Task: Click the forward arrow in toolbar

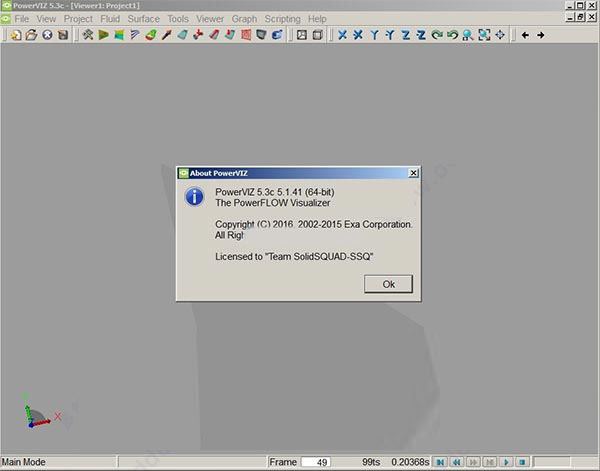Action: [x=541, y=35]
